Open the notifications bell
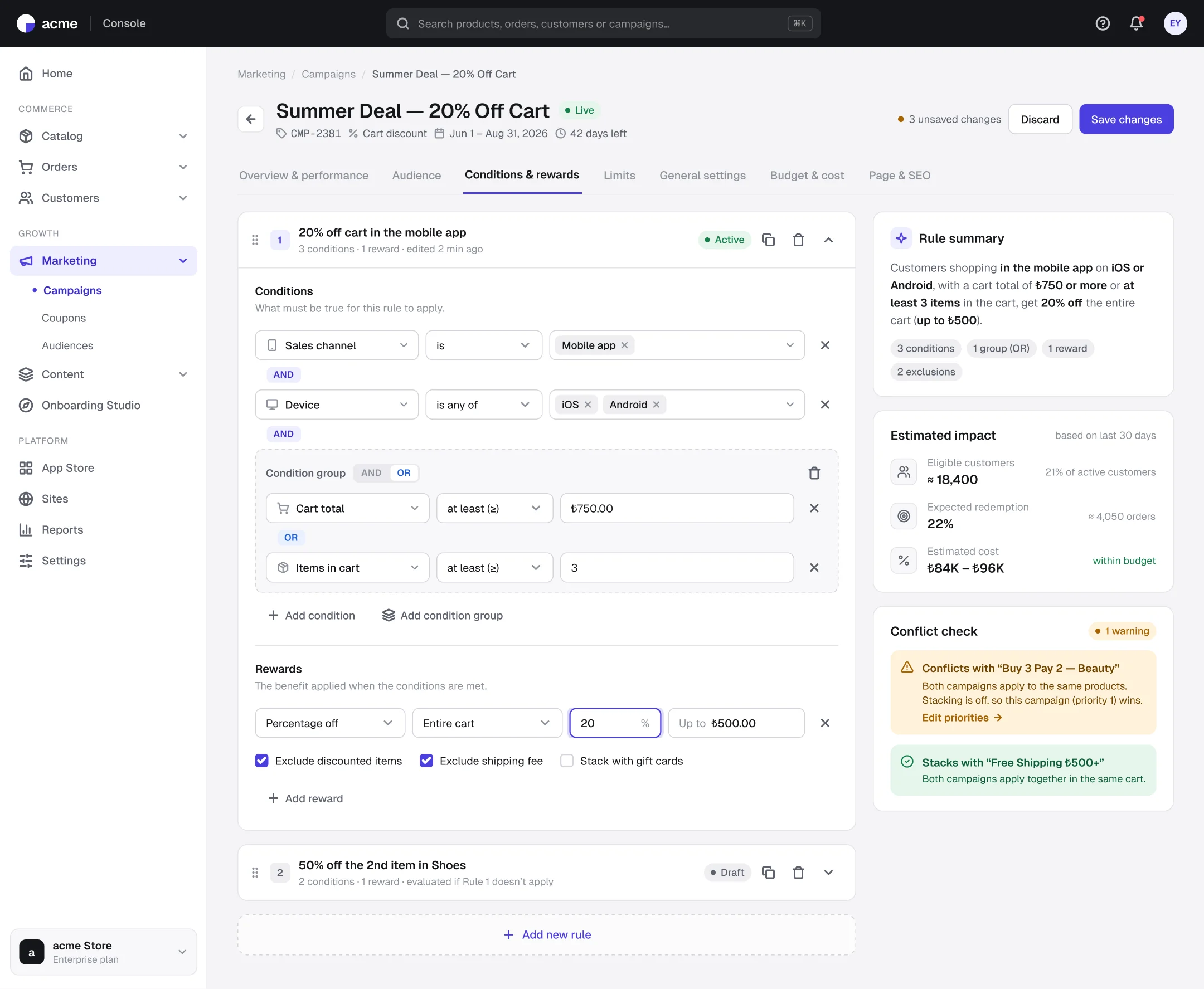 click(x=1136, y=23)
